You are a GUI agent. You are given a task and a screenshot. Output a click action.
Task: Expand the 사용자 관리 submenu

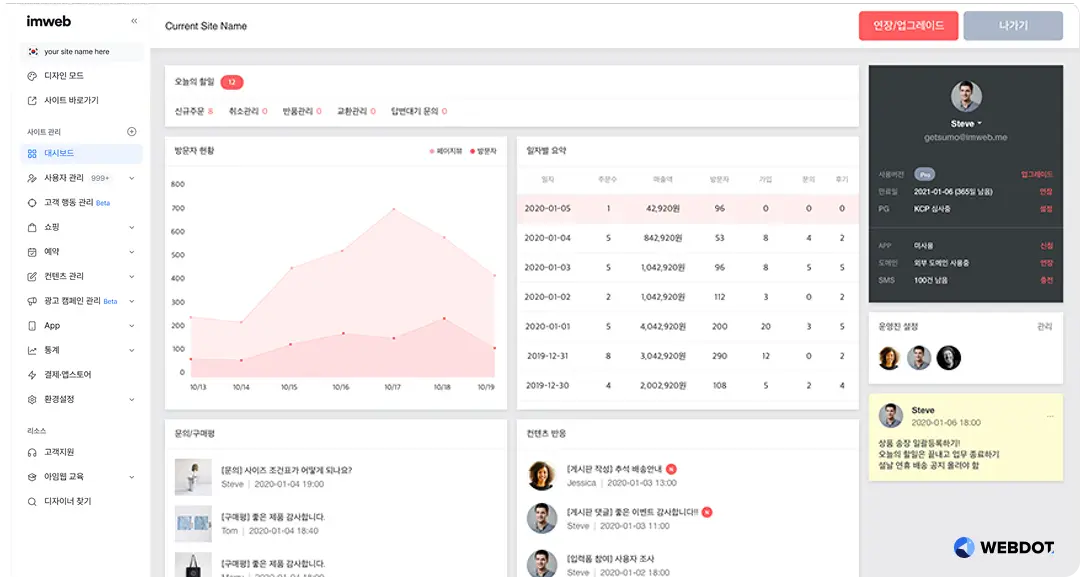tap(132, 179)
